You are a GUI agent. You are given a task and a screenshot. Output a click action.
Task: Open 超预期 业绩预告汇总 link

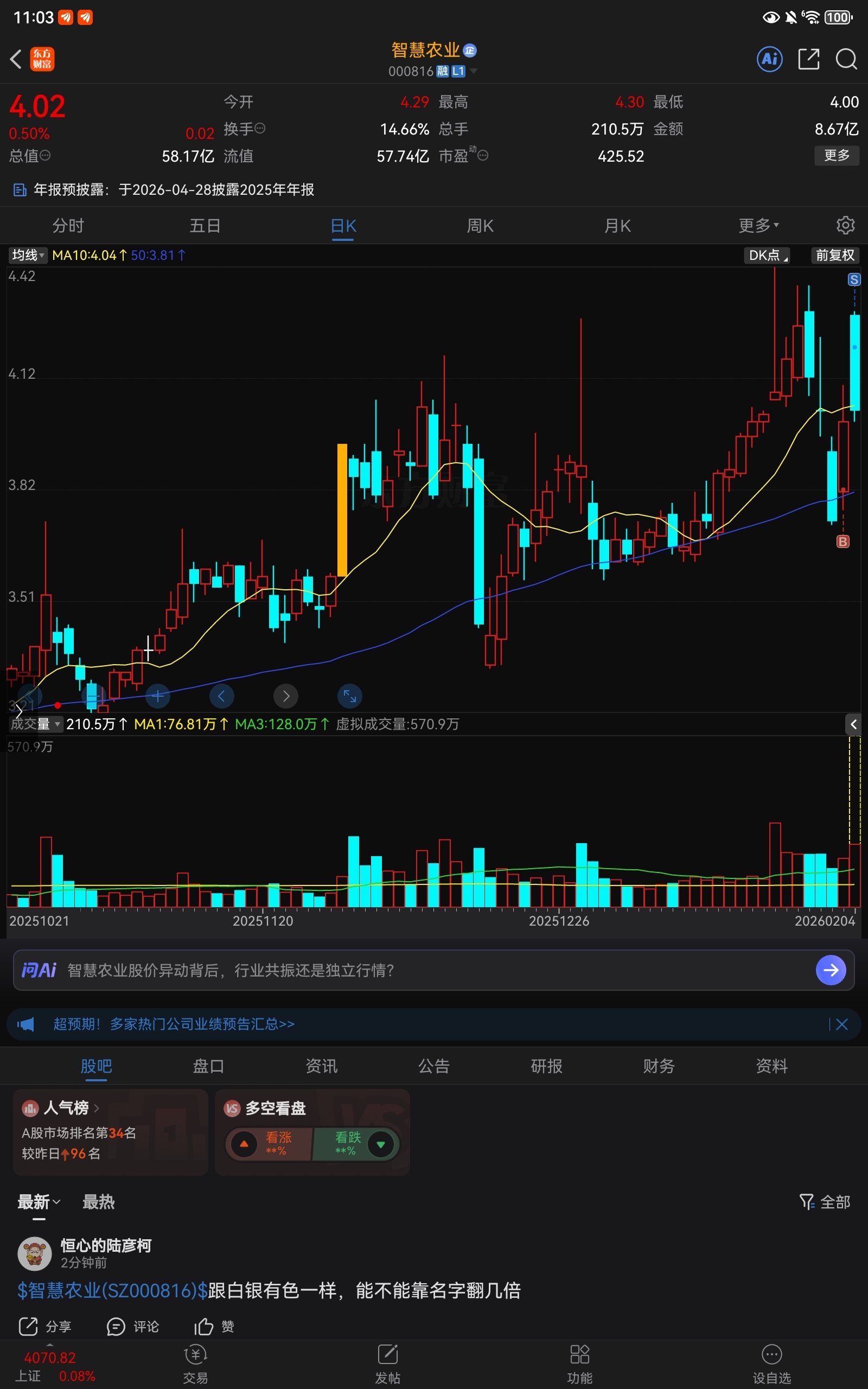coord(174,1024)
